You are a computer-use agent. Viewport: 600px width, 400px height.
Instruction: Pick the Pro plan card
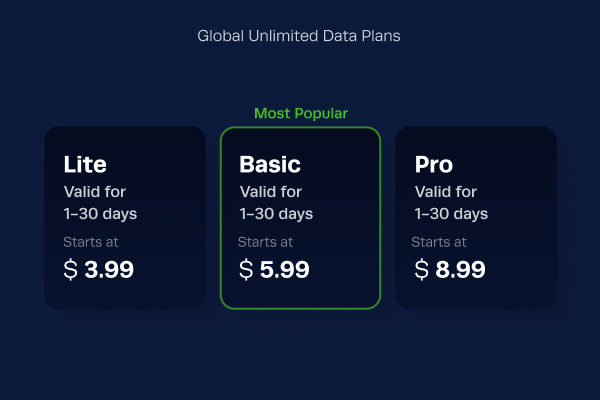coord(476,218)
